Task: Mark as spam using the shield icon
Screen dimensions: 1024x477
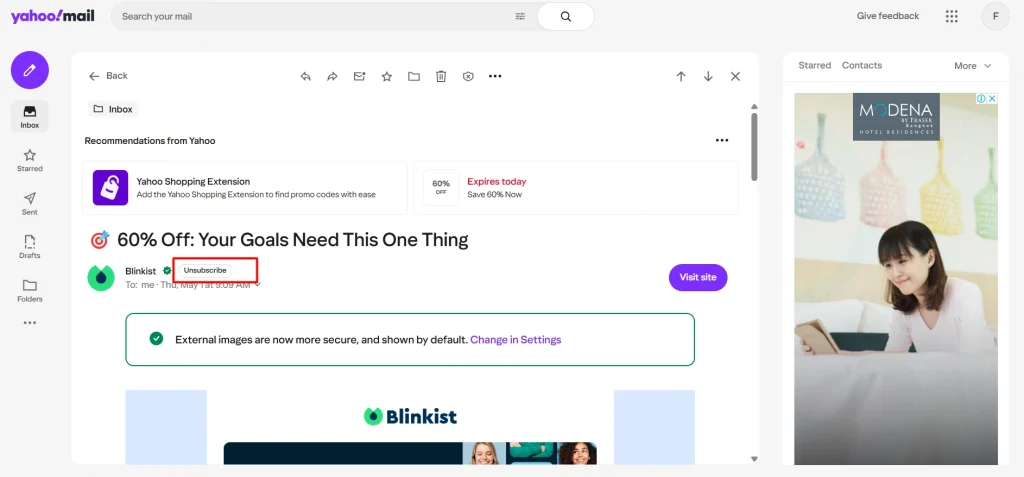Action: coord(467,76)
